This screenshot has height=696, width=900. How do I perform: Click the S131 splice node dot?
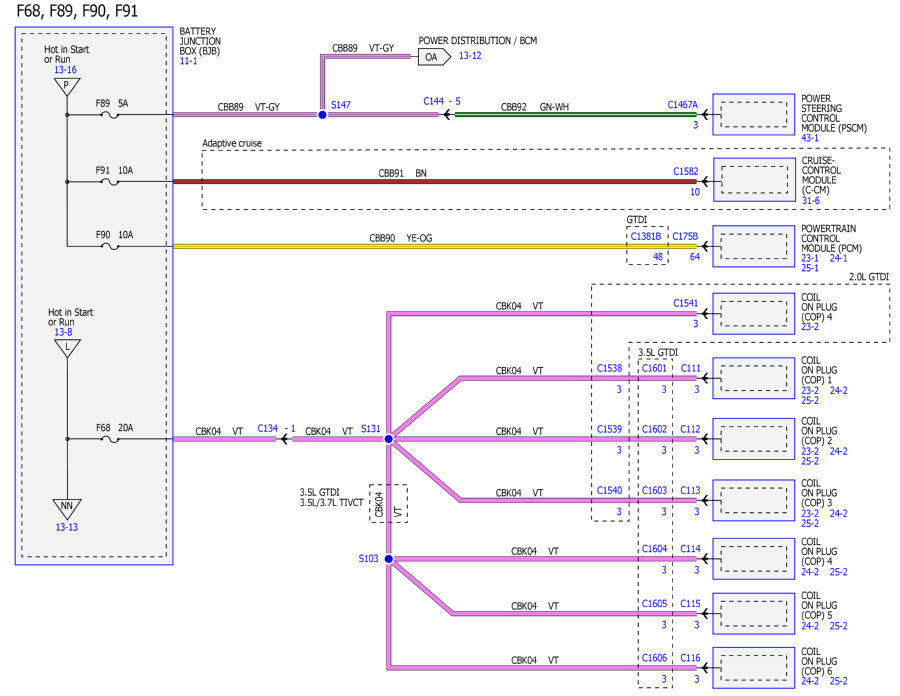389,439
